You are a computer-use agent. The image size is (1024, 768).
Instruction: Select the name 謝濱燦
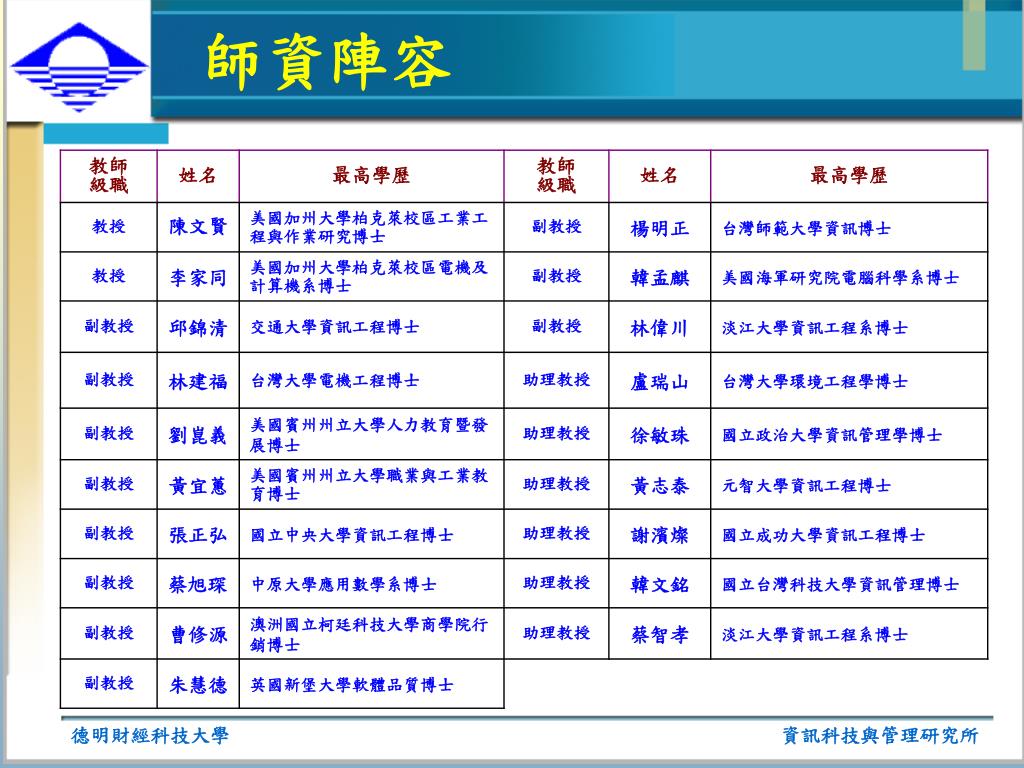pos(660,535)
